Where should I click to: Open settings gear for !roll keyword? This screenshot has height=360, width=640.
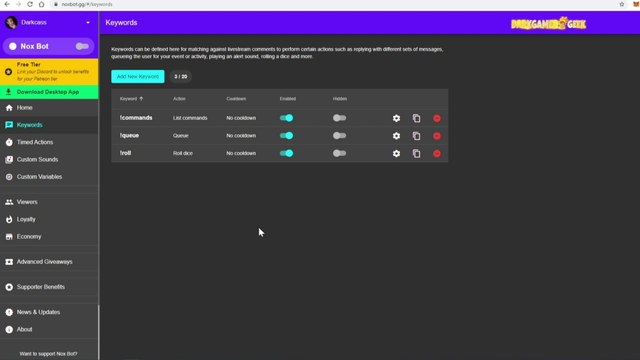[x=396, y=153]
